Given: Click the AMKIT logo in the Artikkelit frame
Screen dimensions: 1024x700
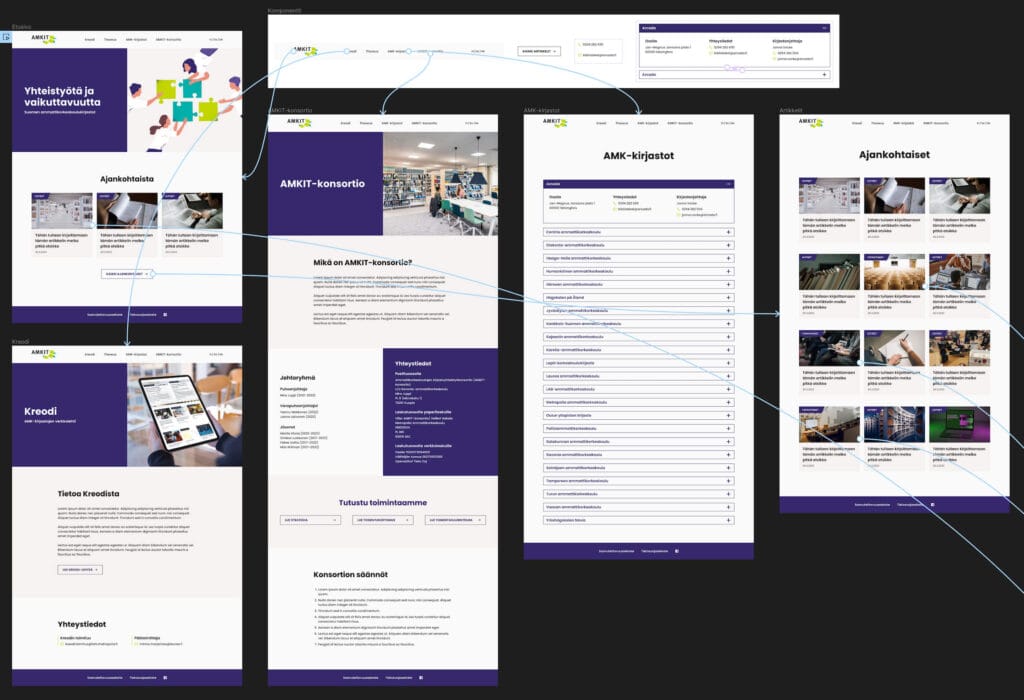Looking at the screenshot, I should pyautogui.click(x=811, y=122).
